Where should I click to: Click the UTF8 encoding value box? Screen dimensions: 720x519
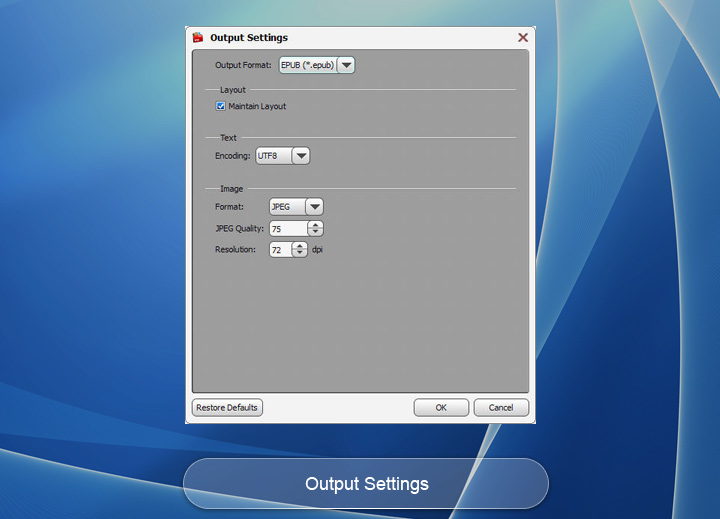[272, 156]
